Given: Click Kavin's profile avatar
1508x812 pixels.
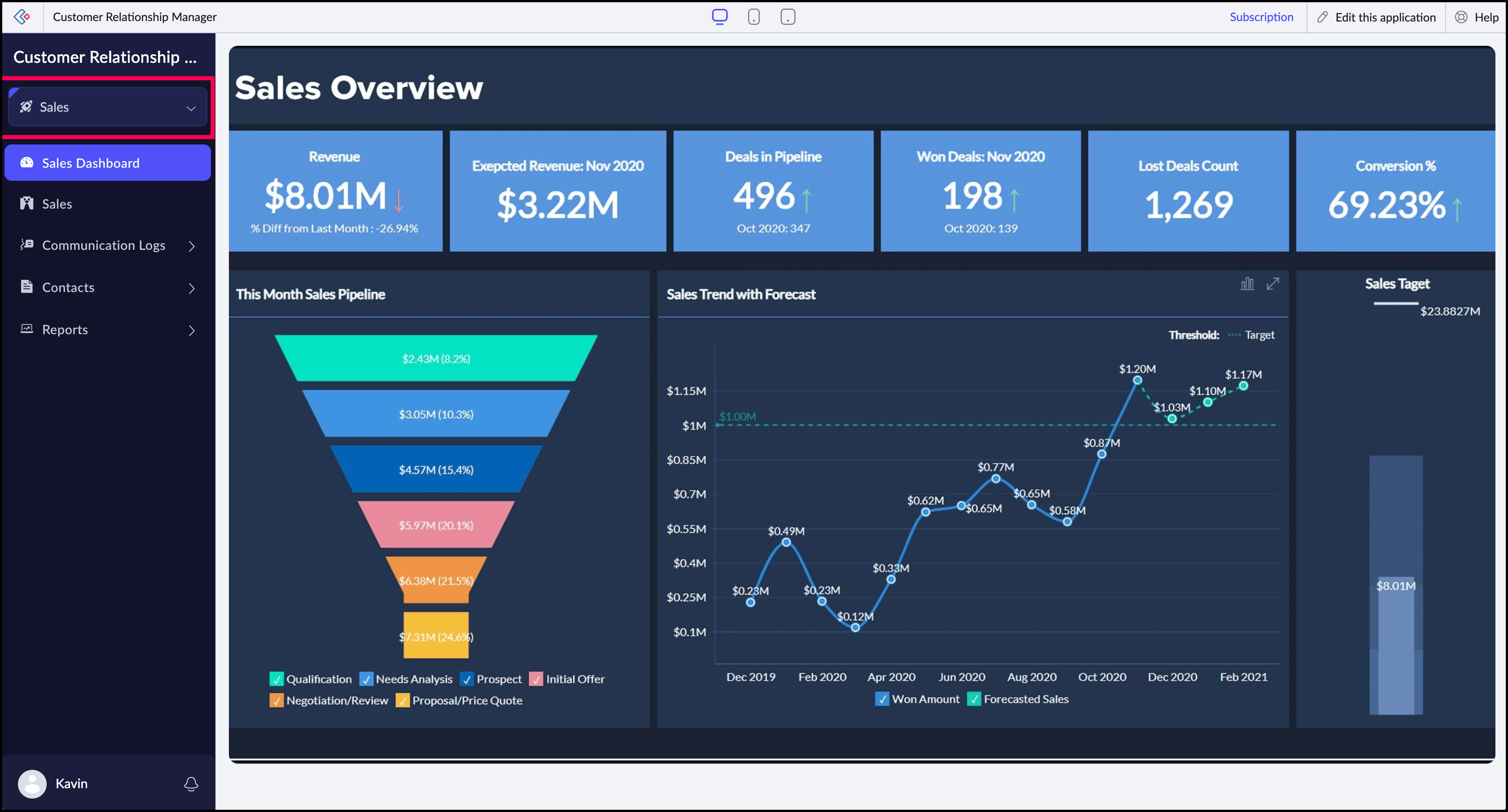Looking at the screenshot, I should 32,784.
